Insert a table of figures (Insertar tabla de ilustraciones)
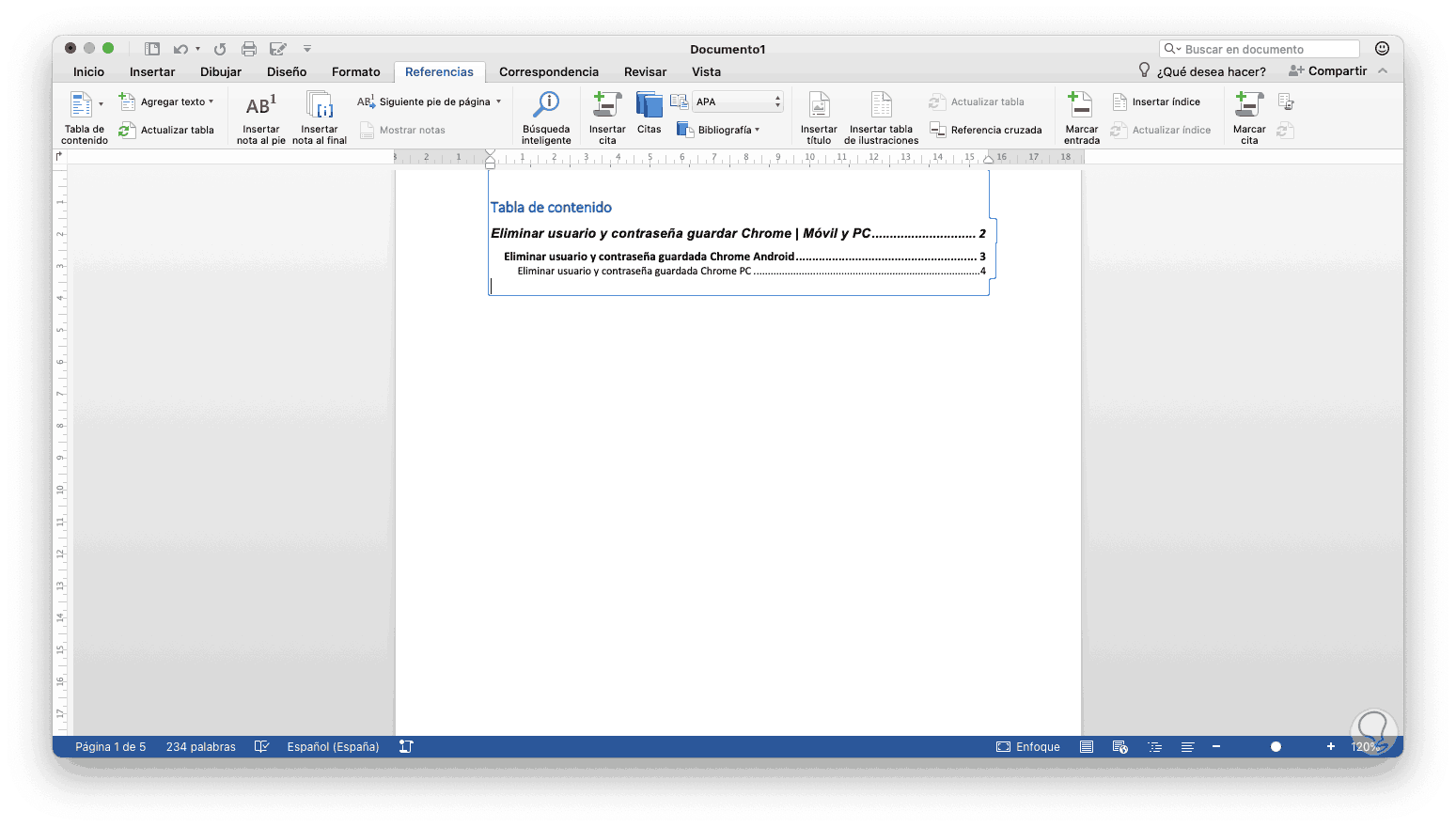This screenshot has height=827, width=1456. 881,118
